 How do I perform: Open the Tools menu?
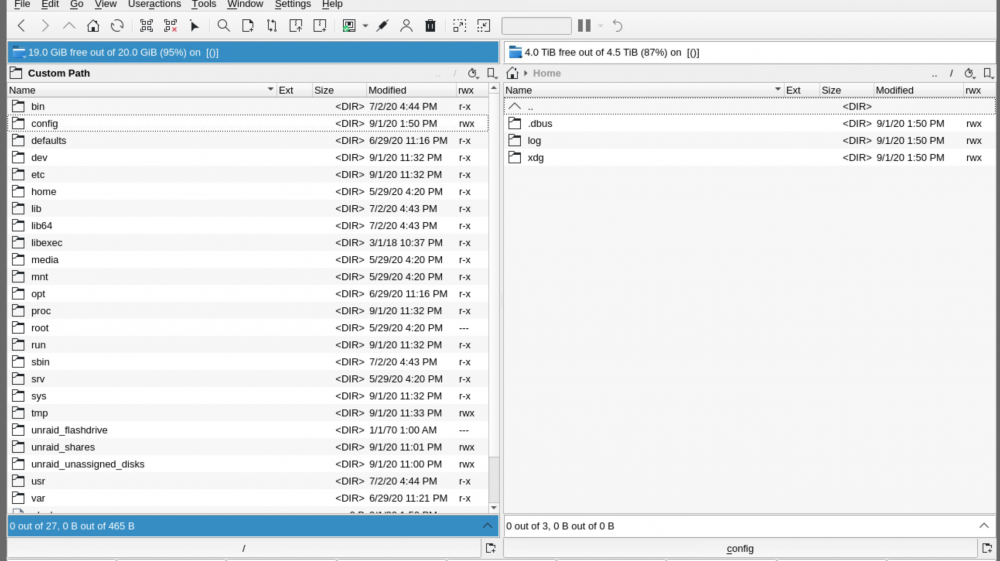[204, 4]
